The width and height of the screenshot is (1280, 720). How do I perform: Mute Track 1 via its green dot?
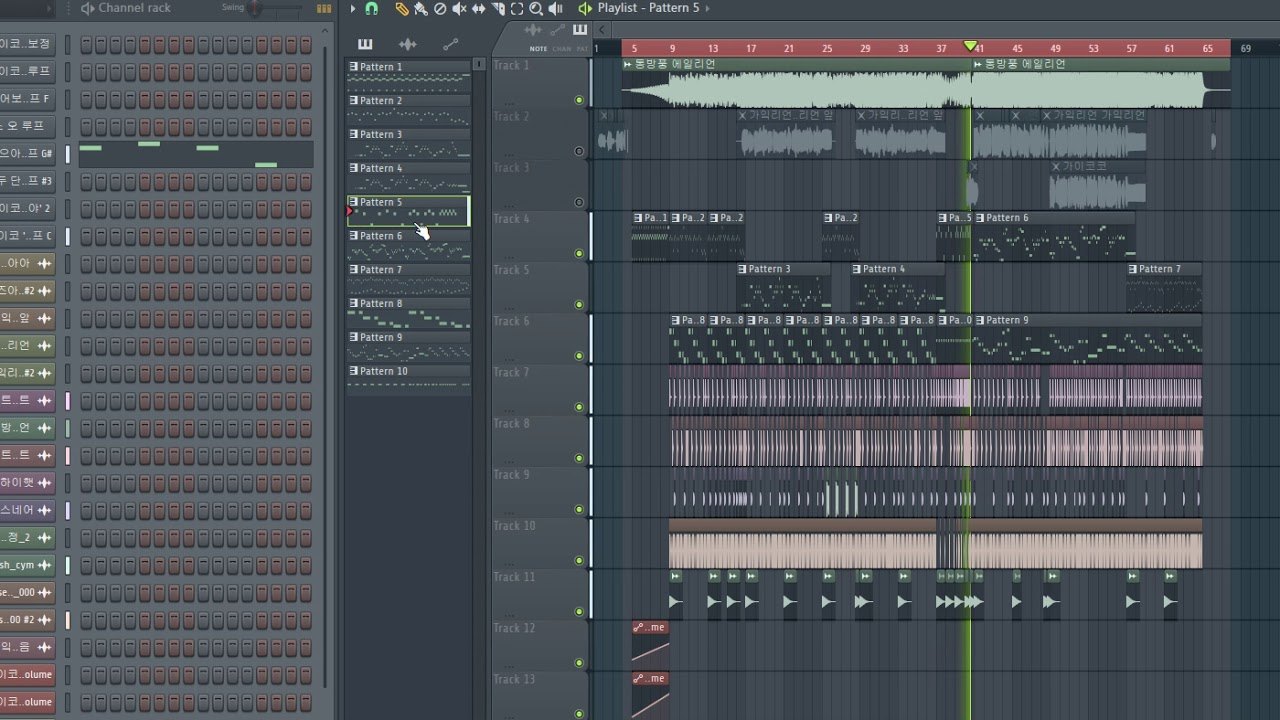click(x=579, y=100)
